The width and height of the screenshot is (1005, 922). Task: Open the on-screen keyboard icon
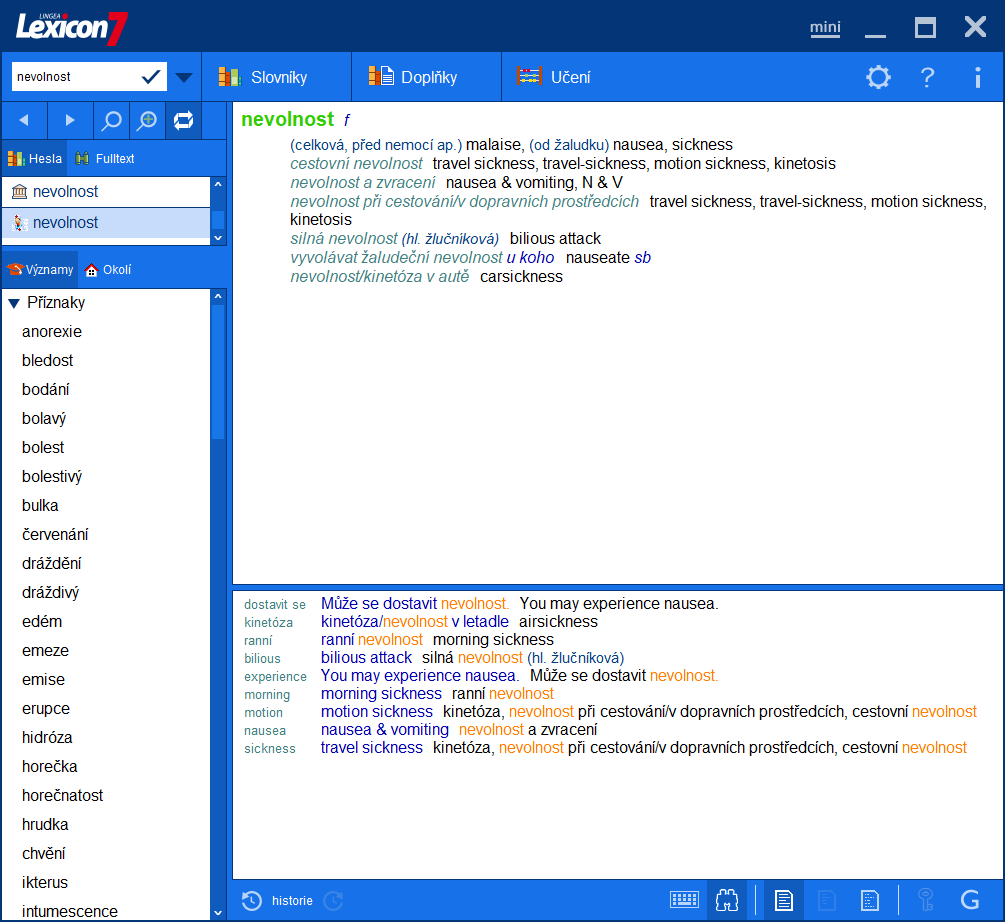pyautogui.click(x=684, y=900)
